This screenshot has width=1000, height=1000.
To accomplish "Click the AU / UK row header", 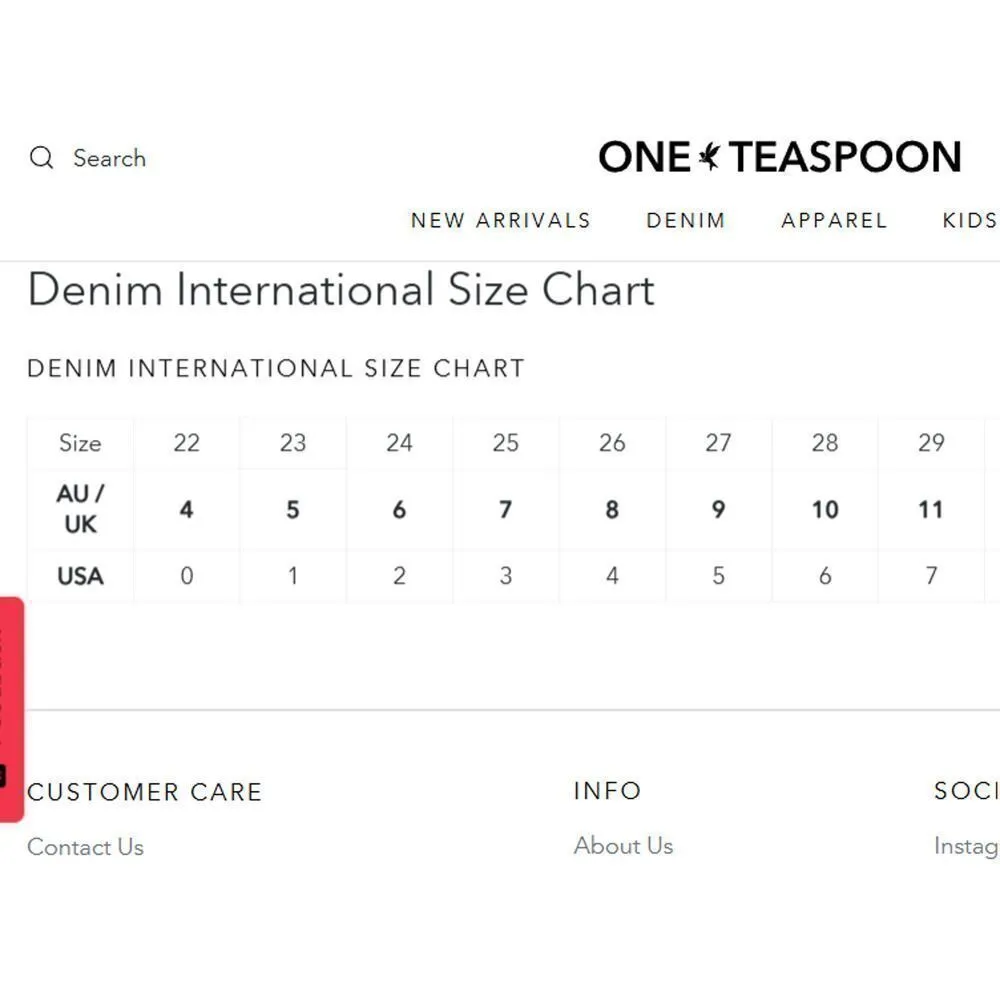I will click(80, 509).
